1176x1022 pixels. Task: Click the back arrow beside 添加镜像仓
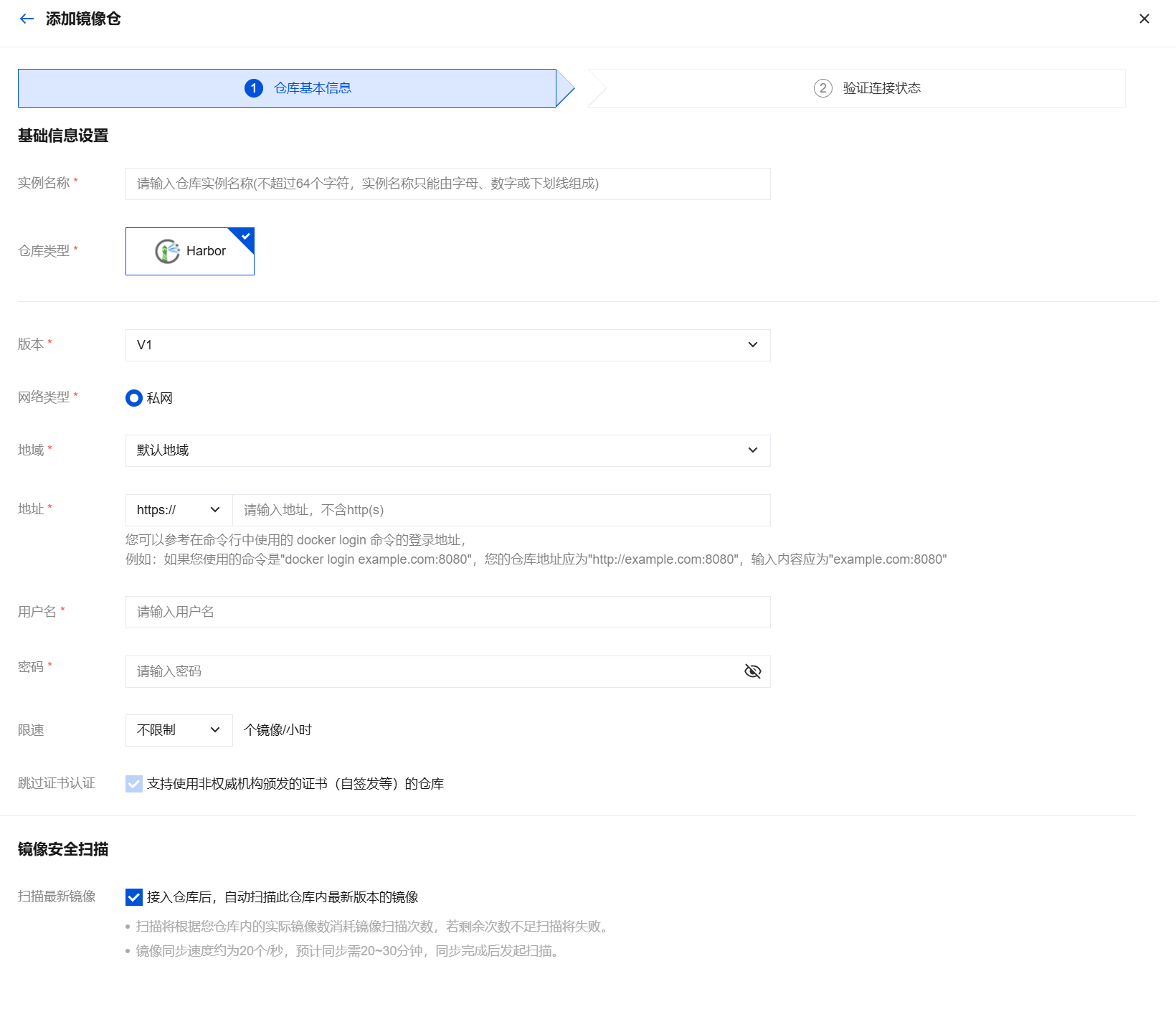[27, 19]
